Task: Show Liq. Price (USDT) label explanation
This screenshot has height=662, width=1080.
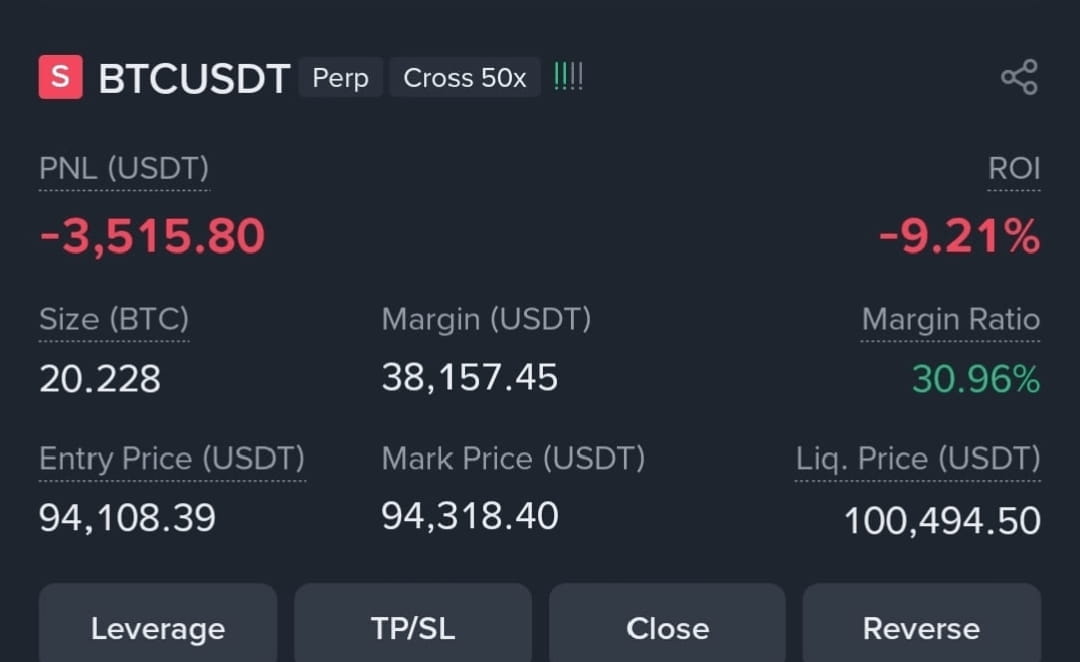Action: [918, 459]
